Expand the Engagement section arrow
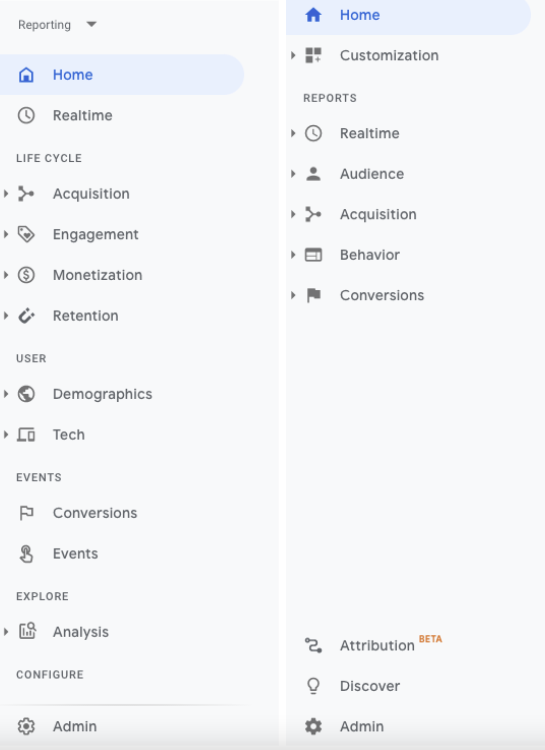Screen dimensions: 545x750 (6, 234)
